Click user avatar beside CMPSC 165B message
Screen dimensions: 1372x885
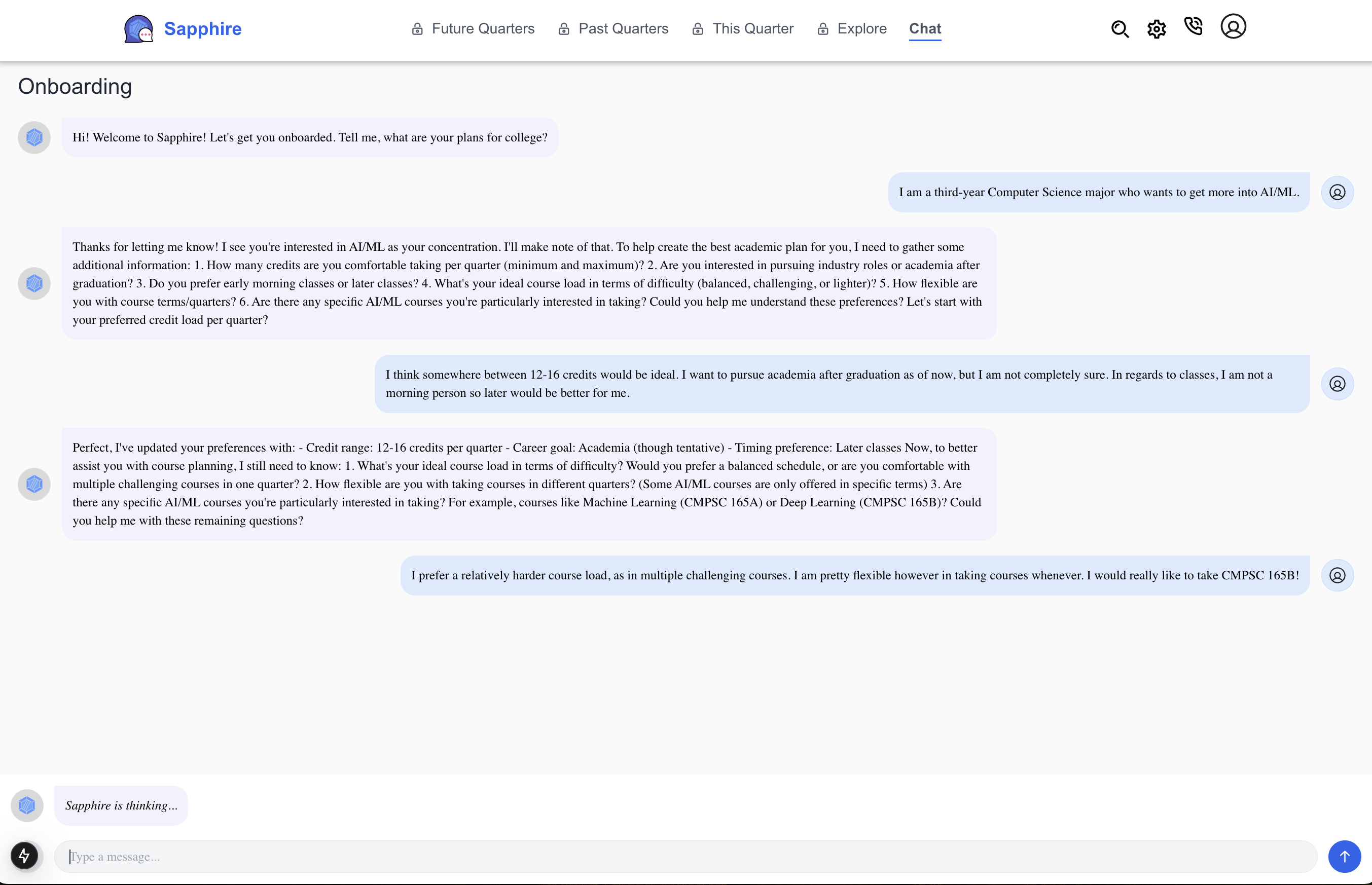1337,575
